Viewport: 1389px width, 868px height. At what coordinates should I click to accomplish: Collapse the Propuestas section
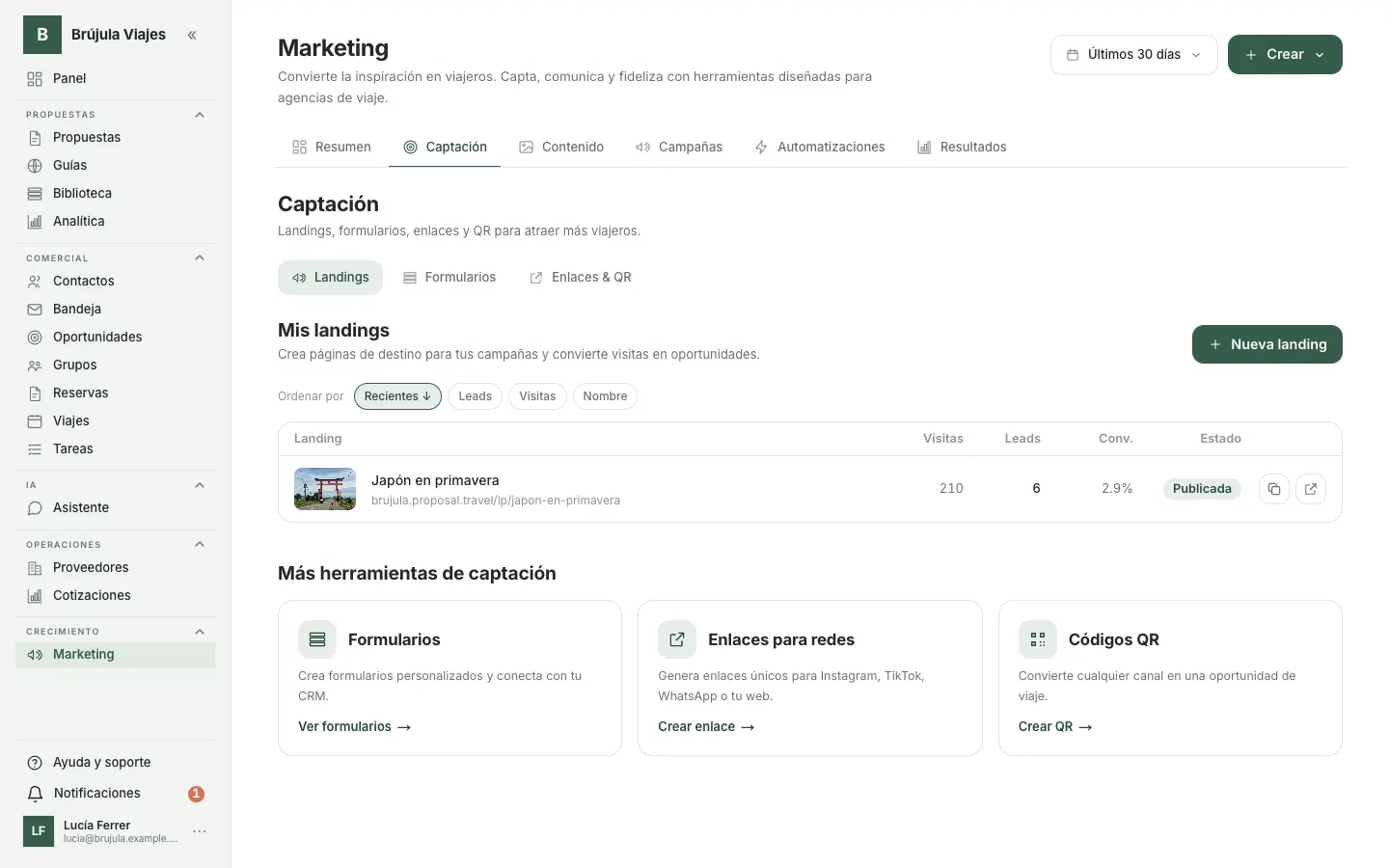(x=200, y=115)
